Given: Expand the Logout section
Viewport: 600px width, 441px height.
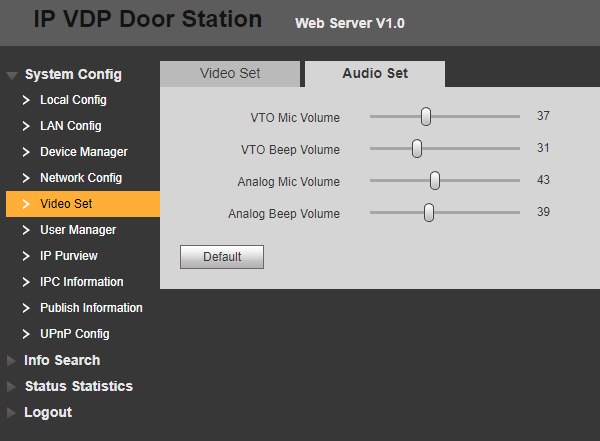Looking at the screenshot, I should point(47,412).
